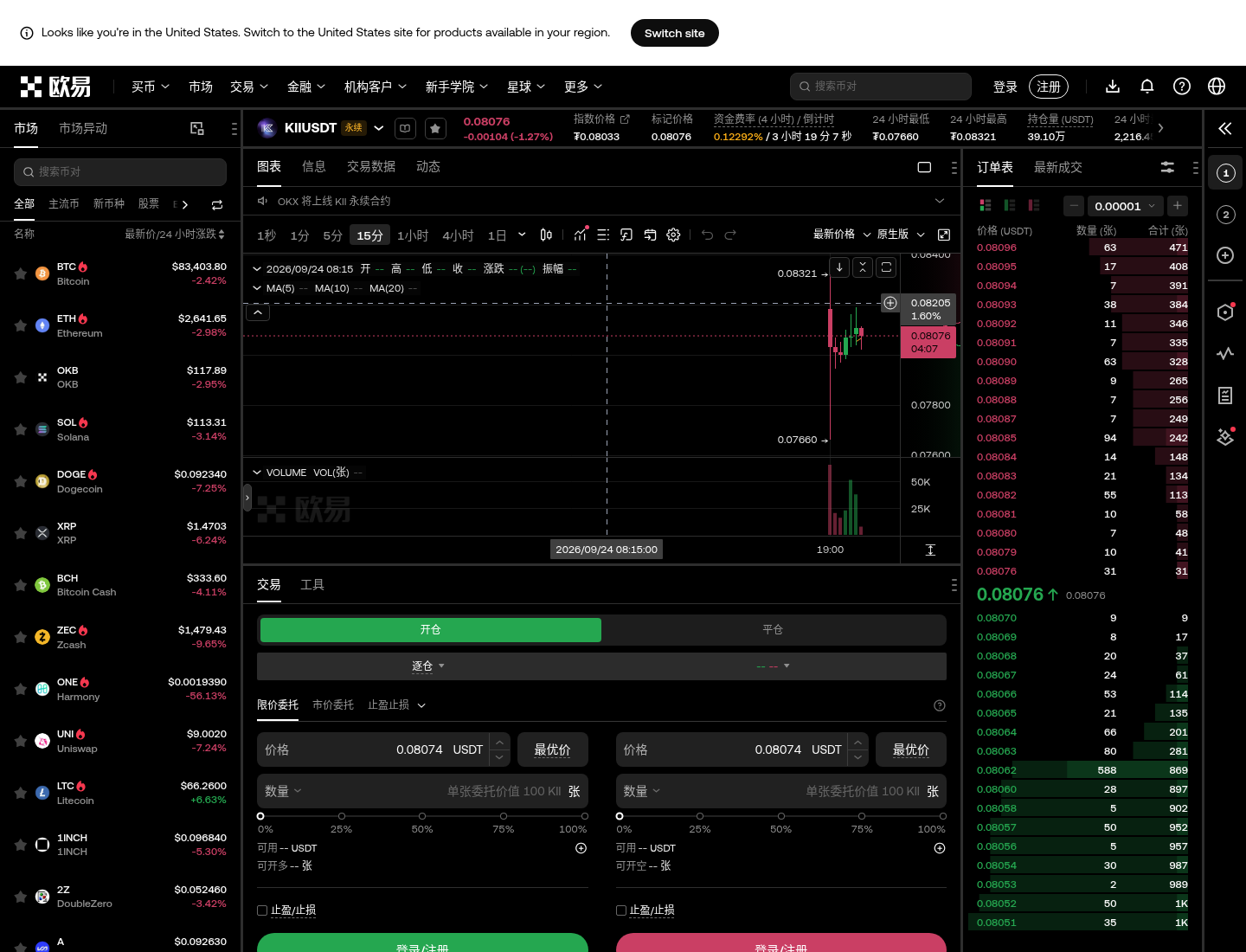Screen dimensions: 1246x952
Task: Open the KIIUSDT pair selector arrow
Action: 379,128
